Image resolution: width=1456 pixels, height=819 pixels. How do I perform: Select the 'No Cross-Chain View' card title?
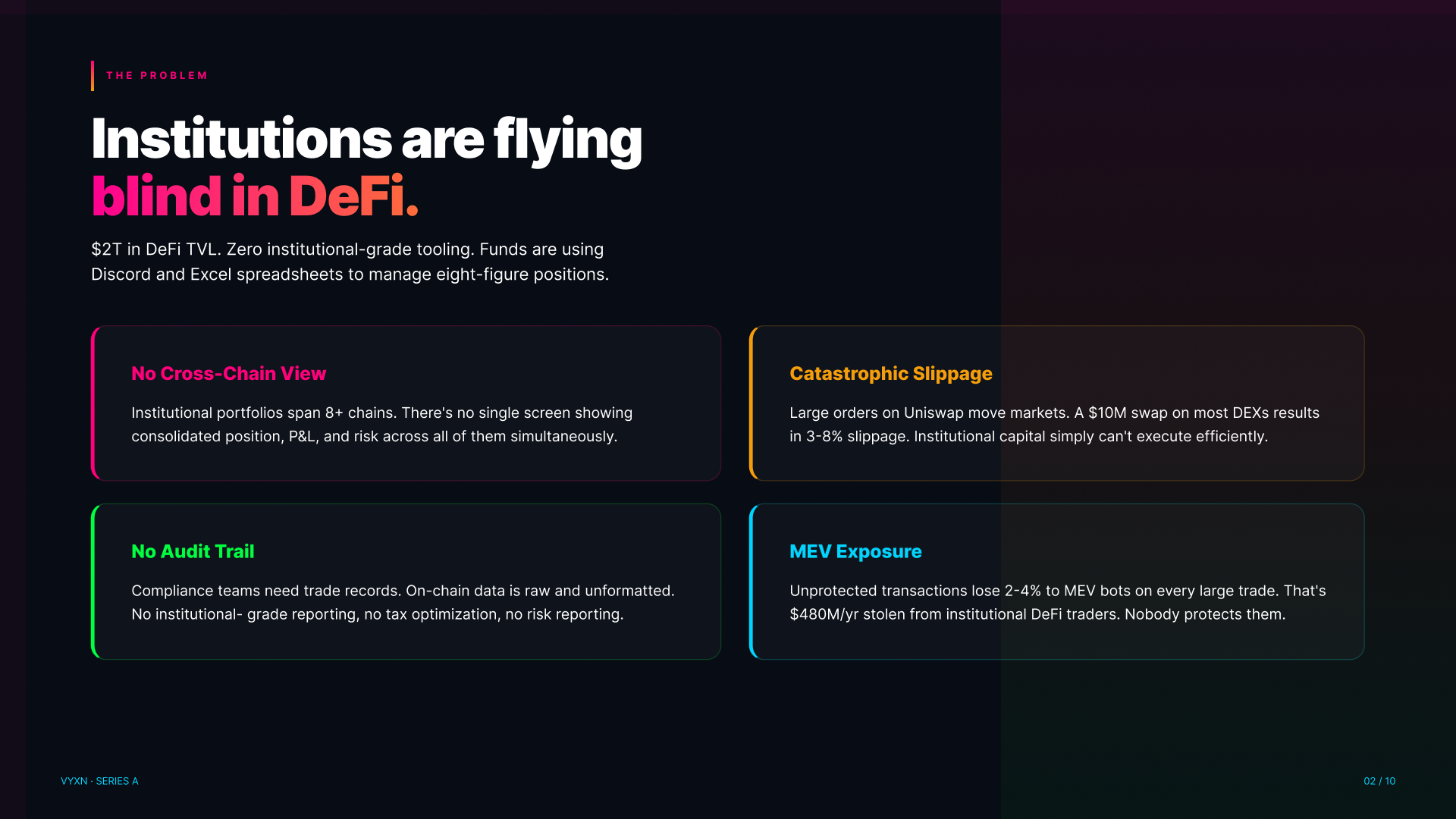tap(228, 373)
